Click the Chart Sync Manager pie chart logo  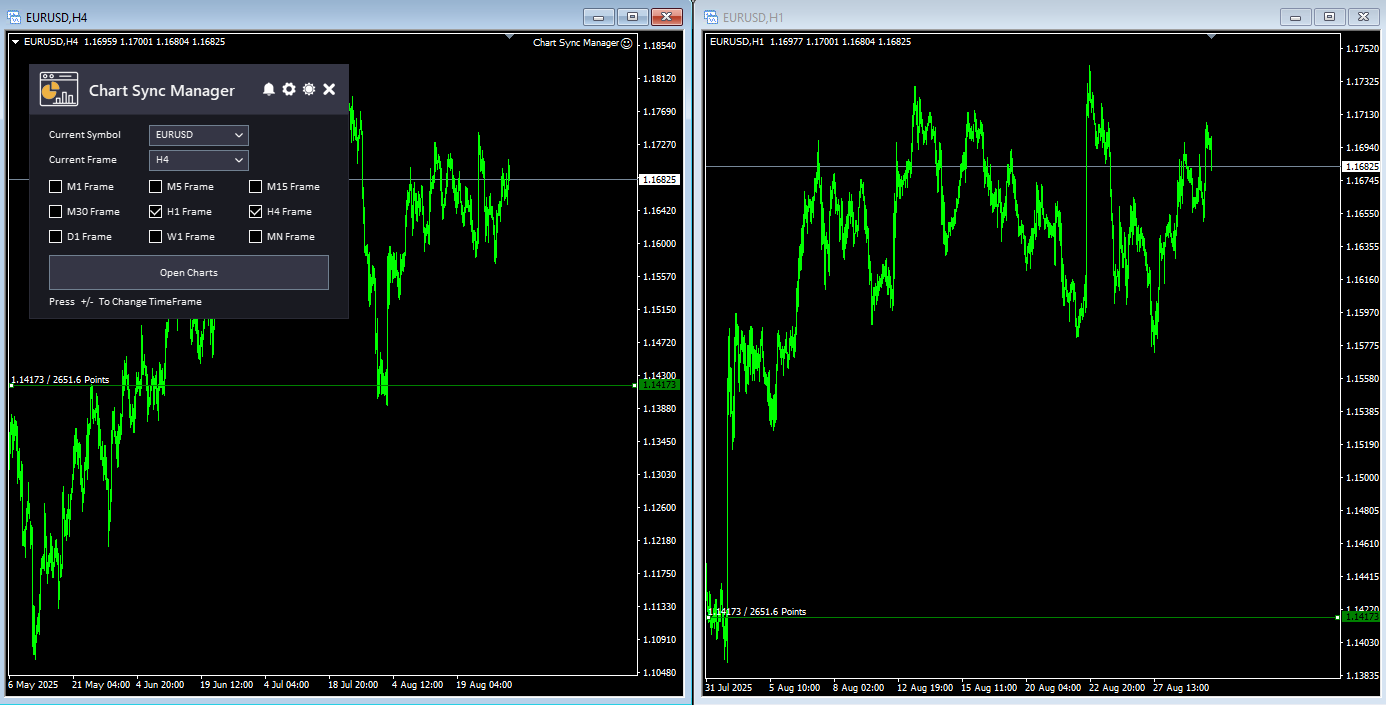(59, 88)
